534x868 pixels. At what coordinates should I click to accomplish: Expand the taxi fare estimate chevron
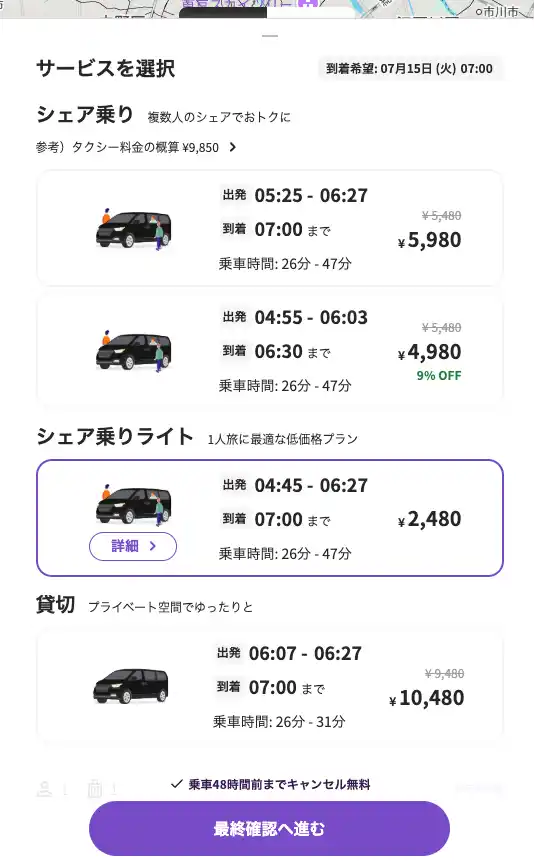[x=233, y=147]
